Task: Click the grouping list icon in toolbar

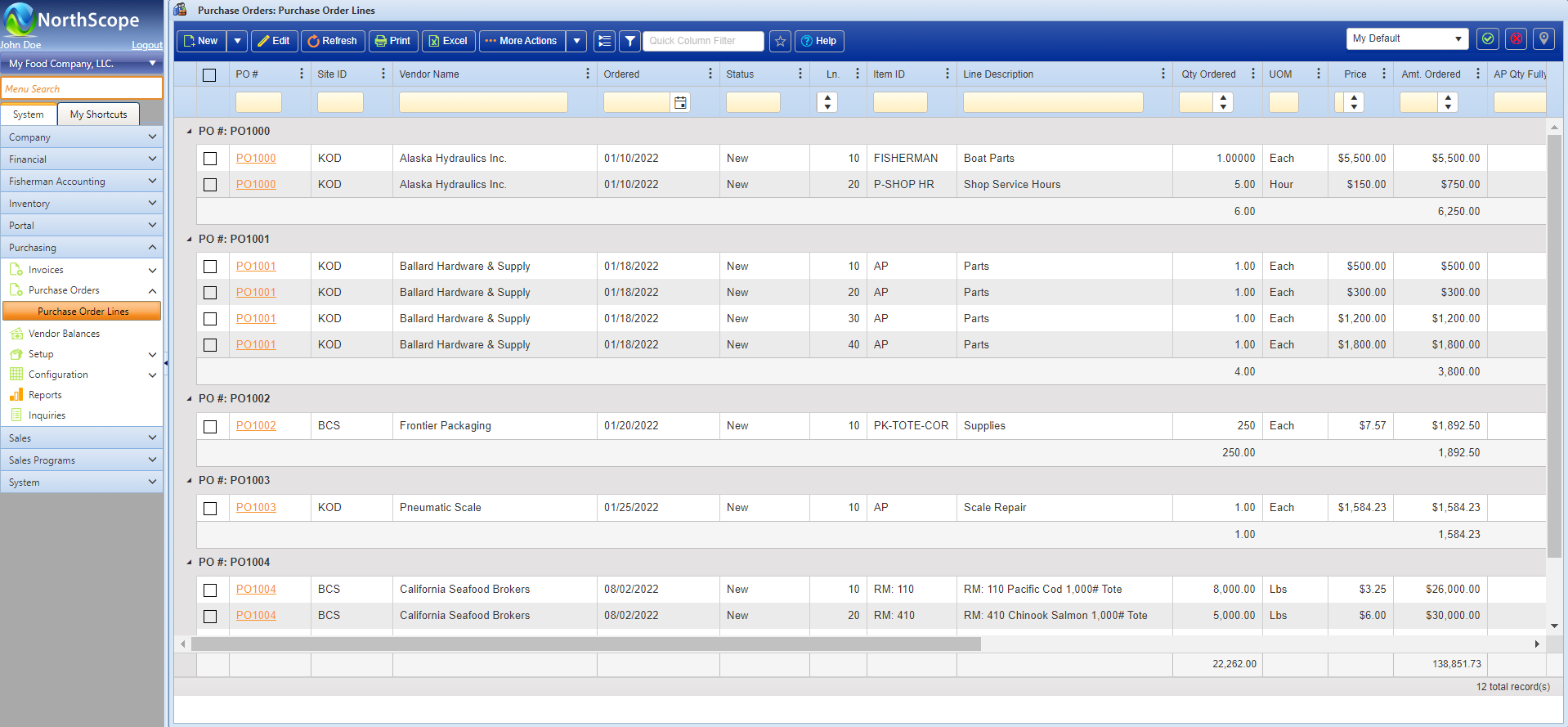Action: 604,41
